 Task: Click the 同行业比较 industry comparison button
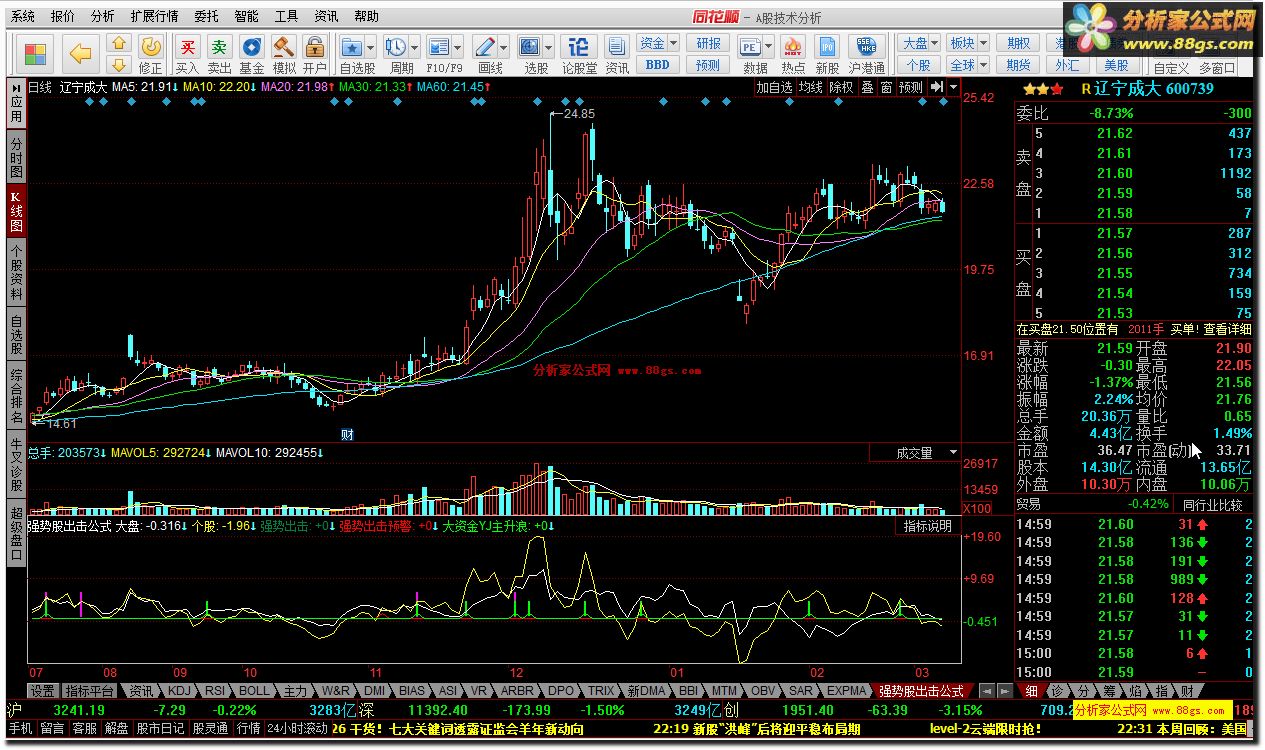[1213, 505]
